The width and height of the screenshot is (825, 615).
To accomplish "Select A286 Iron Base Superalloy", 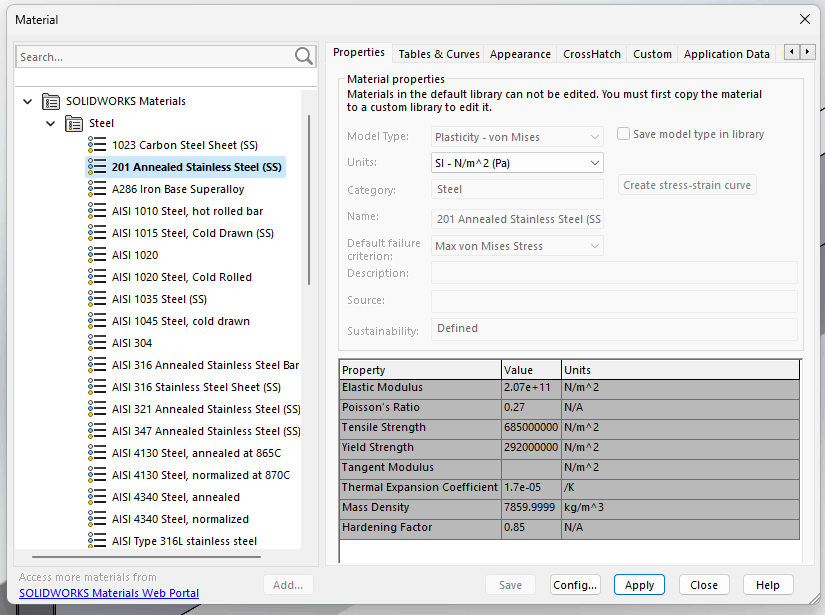I will click(x=178, y=189).
